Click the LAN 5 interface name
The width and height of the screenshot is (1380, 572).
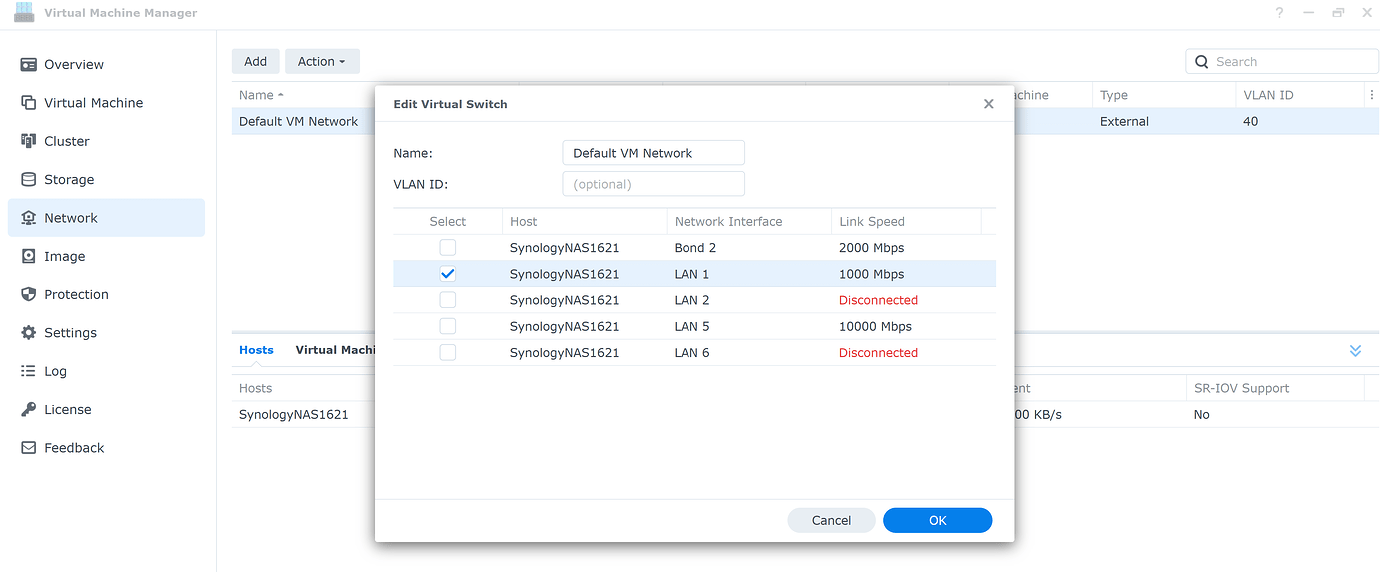coord(692,326)
